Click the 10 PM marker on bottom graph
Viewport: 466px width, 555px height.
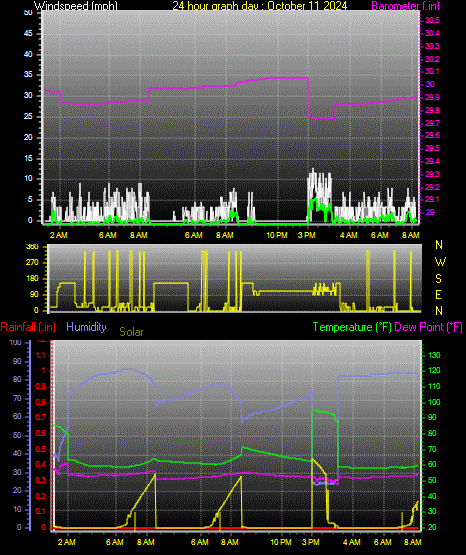[281, 542]
